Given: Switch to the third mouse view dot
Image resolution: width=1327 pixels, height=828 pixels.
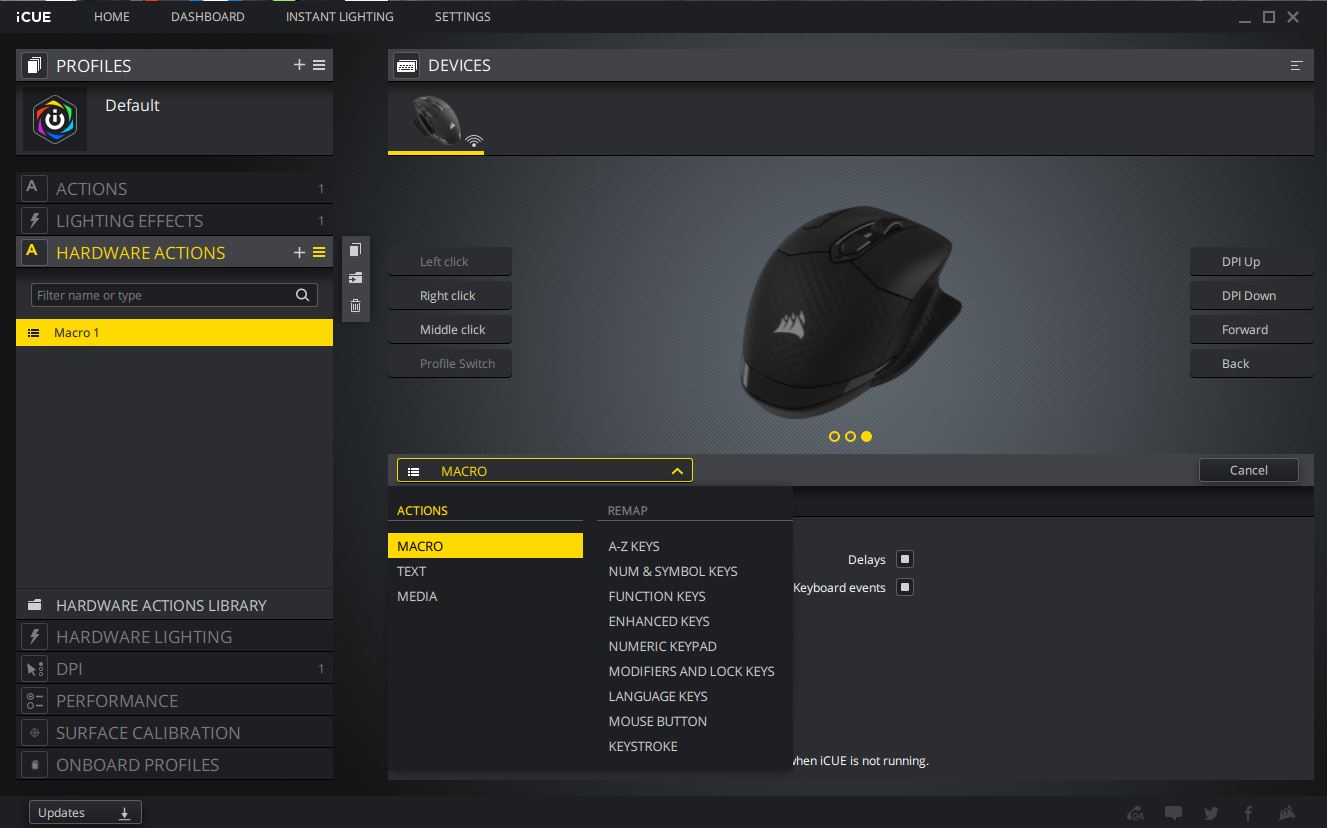Looking at the screenshot, I should click(x=866, y=436).
